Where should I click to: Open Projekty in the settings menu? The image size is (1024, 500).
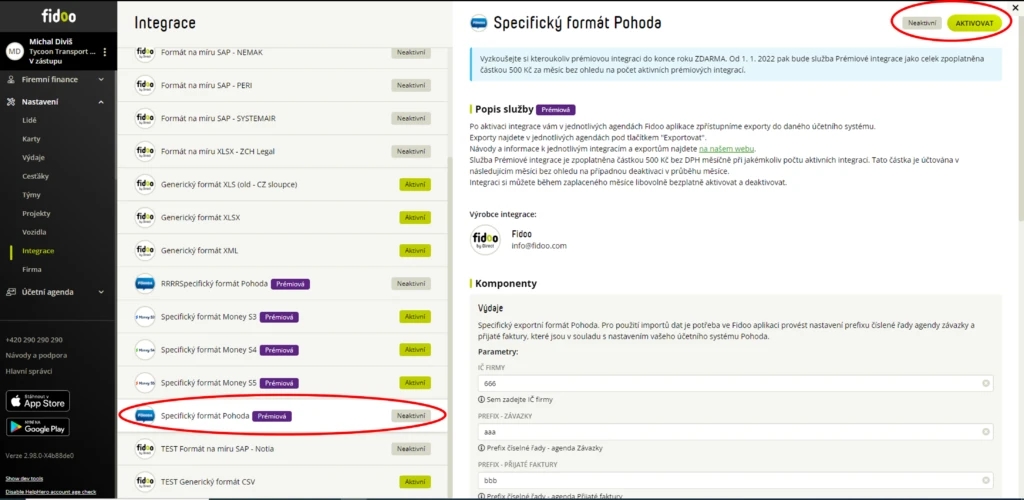click(36, 213)
